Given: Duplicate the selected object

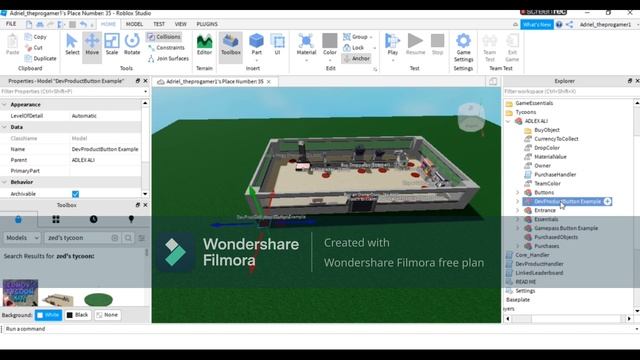Looking at the screenshot, I should coord(40,58).
